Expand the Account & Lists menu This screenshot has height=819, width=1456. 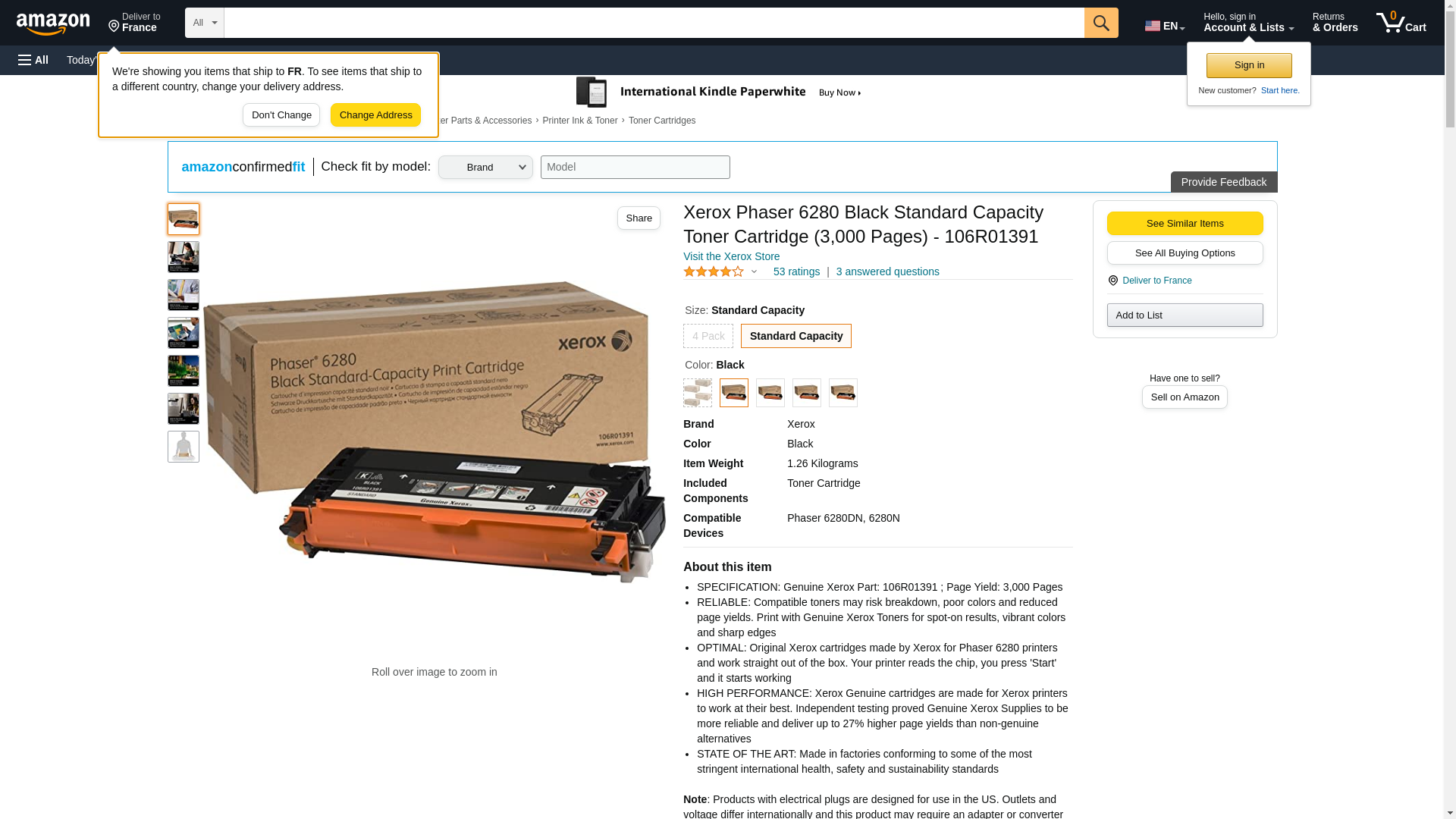tap(1248, 23)
